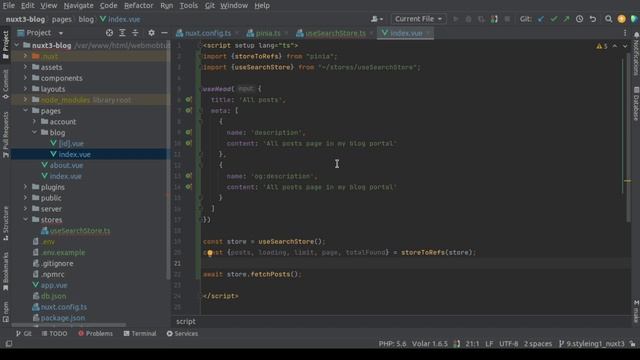Open the Problems tool window
The height and width of the screenshot is (360, 640).
(96, 333)
